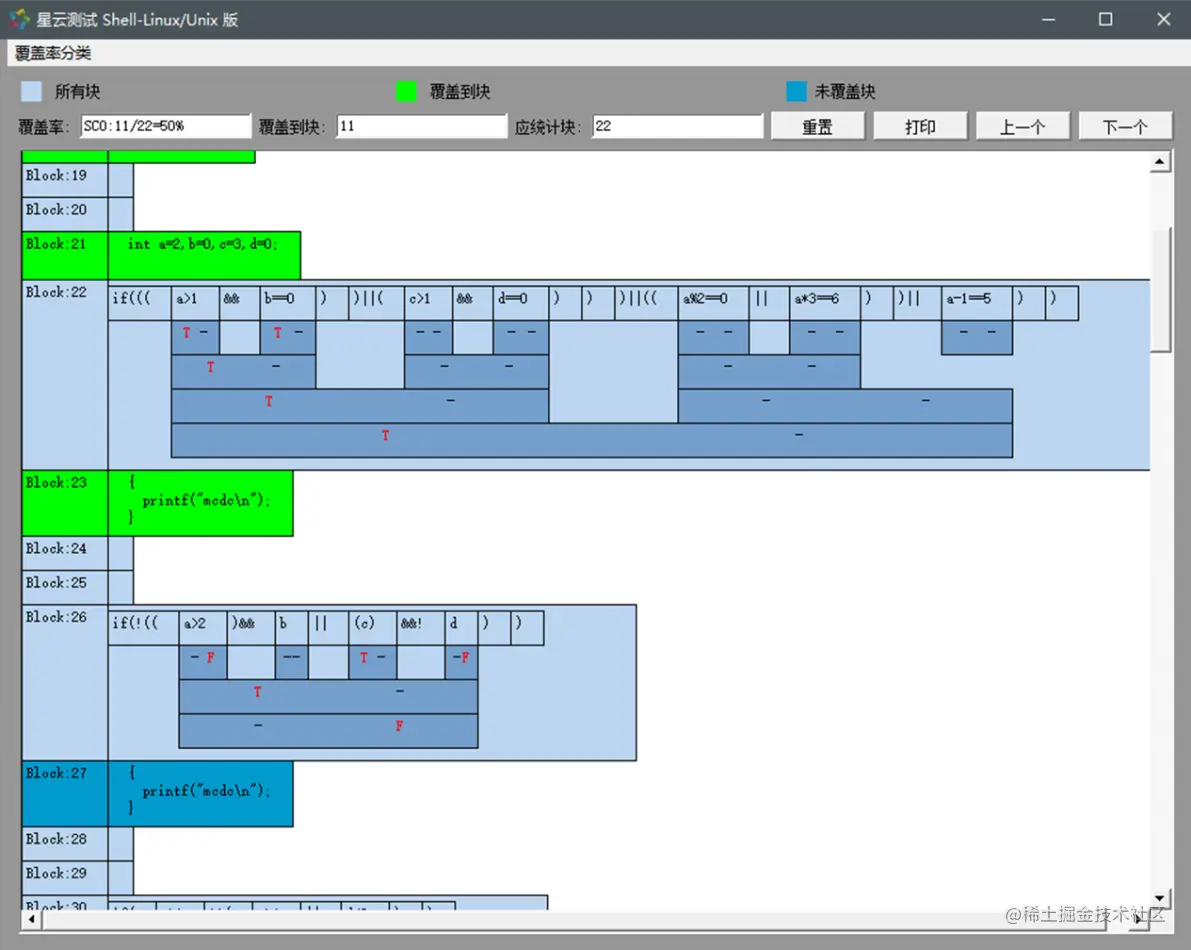Viewport: 1191px width, 950px height.
Task: Click the 所有块 light blue color swatch
Action: [31, 91]
